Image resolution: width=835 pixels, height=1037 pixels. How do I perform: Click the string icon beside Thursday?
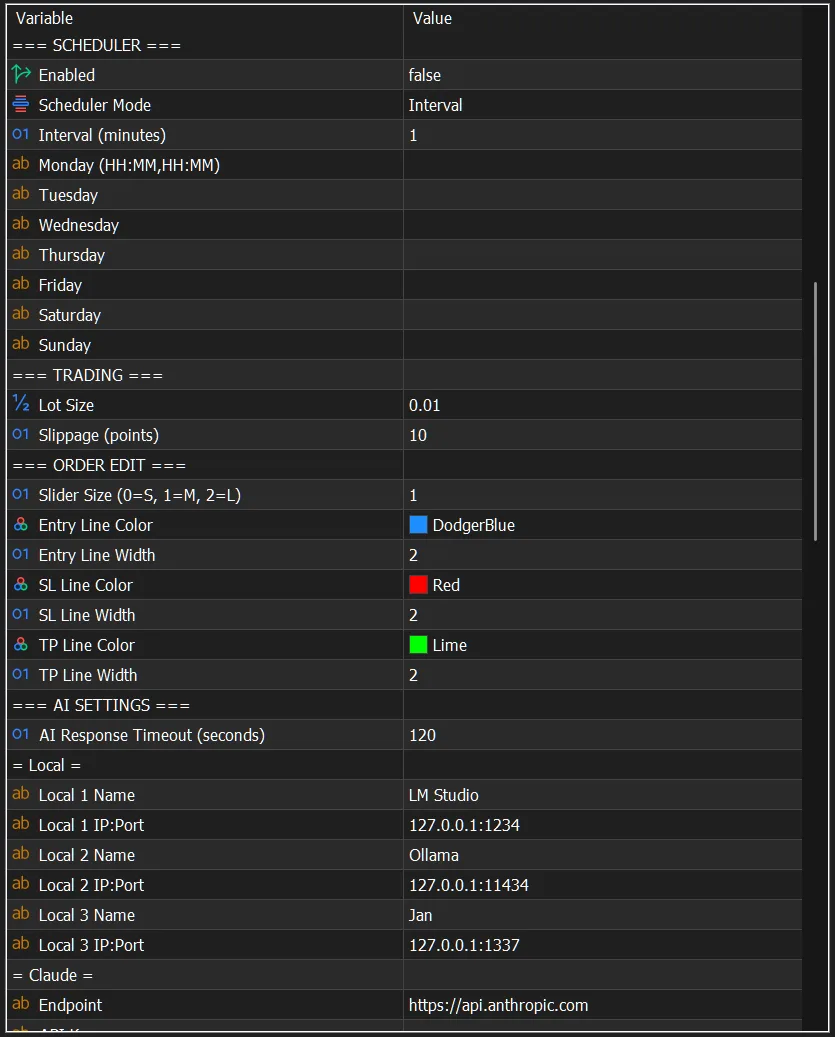coord(21,254)
